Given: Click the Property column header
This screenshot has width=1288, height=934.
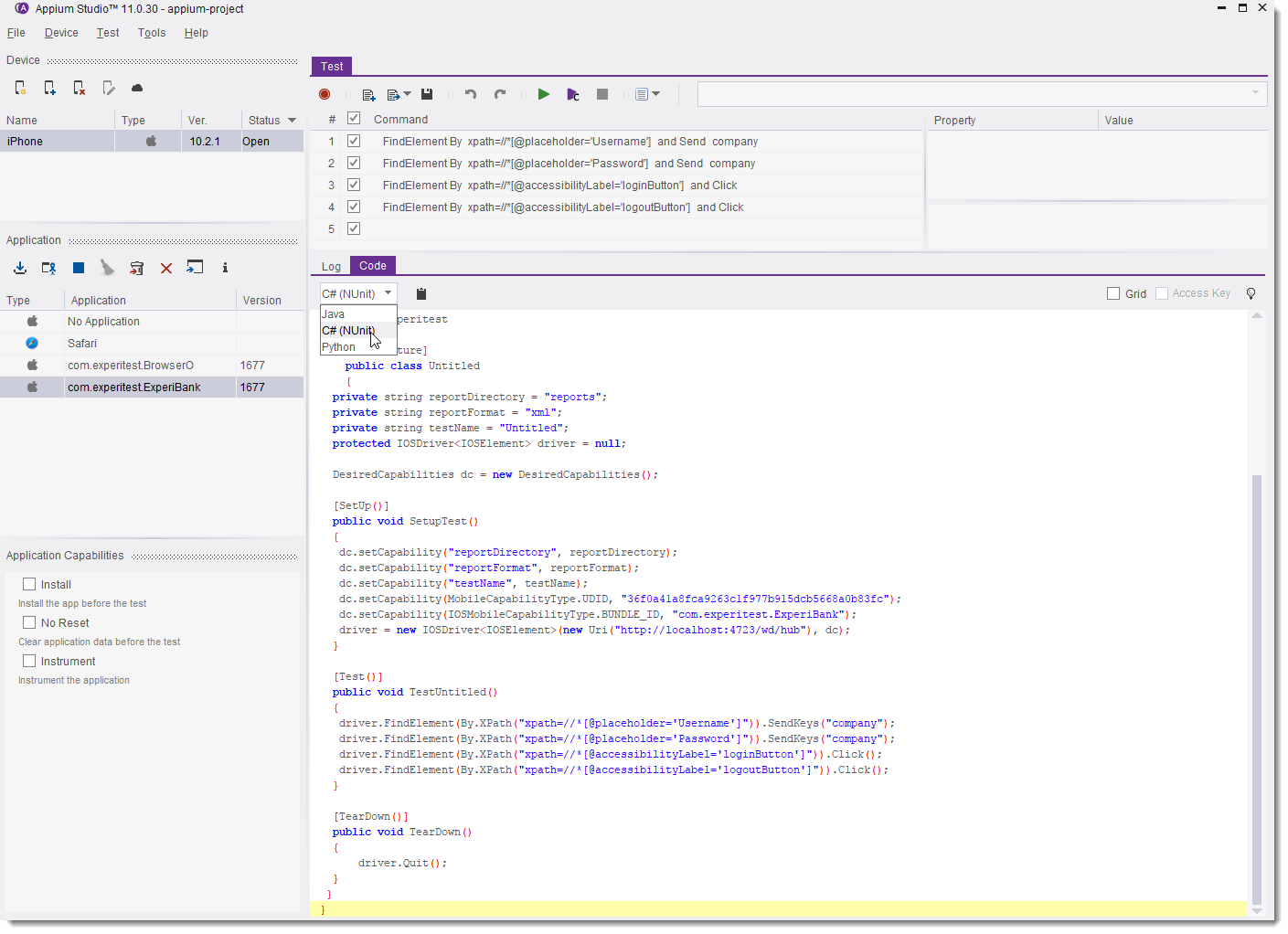Looking at the screenshot, I should (1013, 120).
